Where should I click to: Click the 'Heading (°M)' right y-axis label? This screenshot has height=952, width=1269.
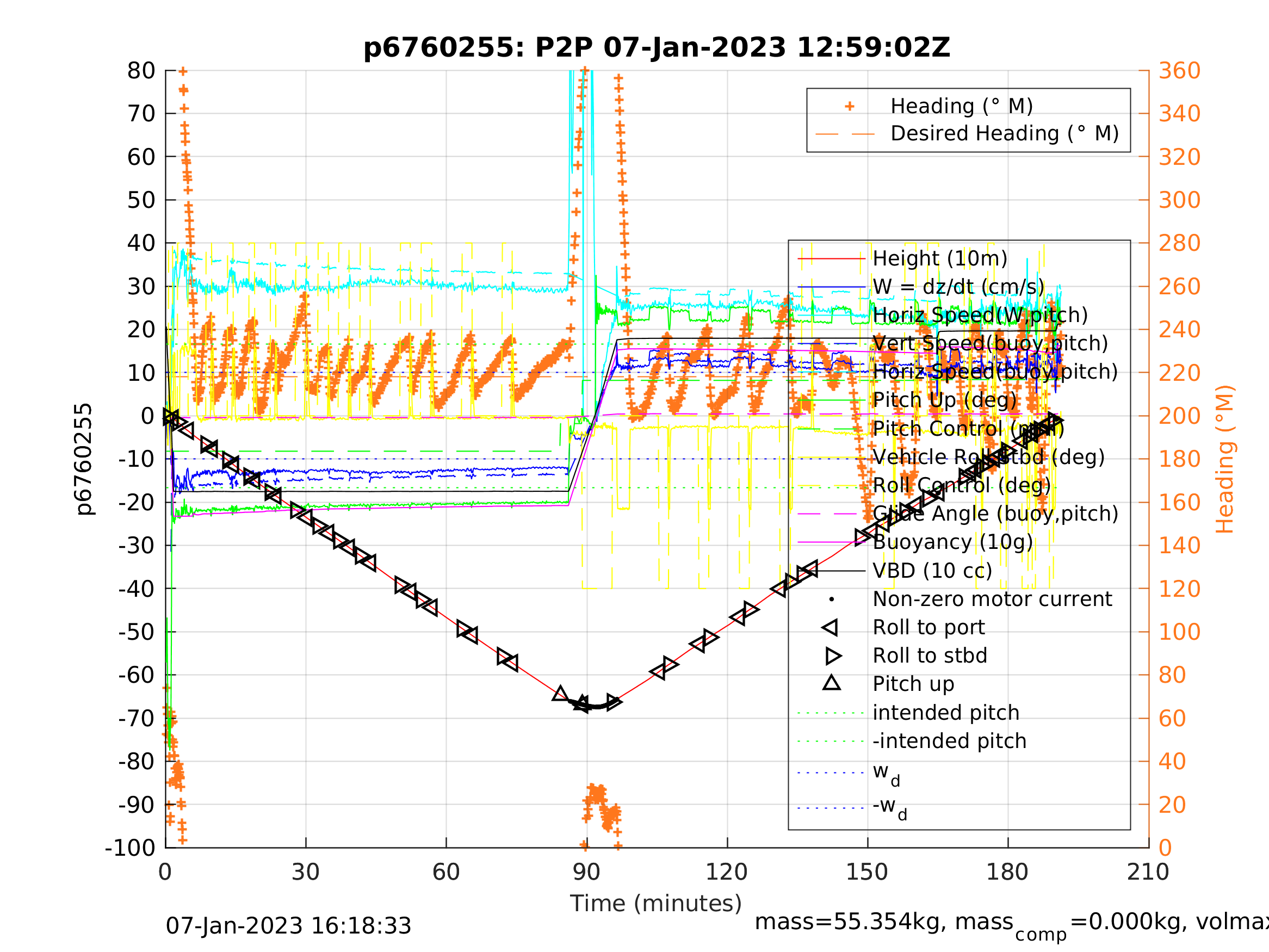(x=1225, y=459)
